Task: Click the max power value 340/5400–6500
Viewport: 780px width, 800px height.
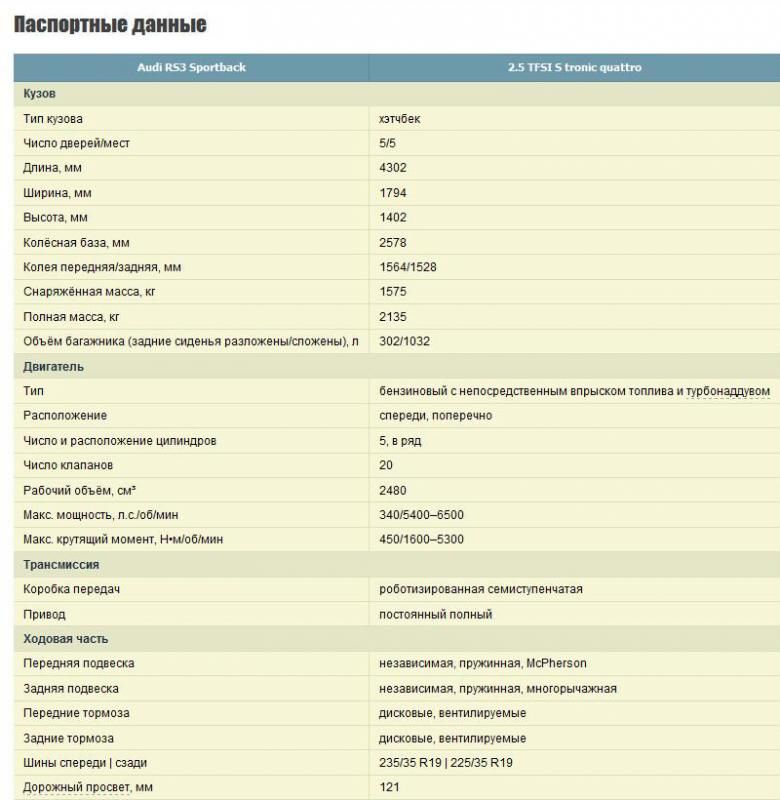Action: coord(421,515)
